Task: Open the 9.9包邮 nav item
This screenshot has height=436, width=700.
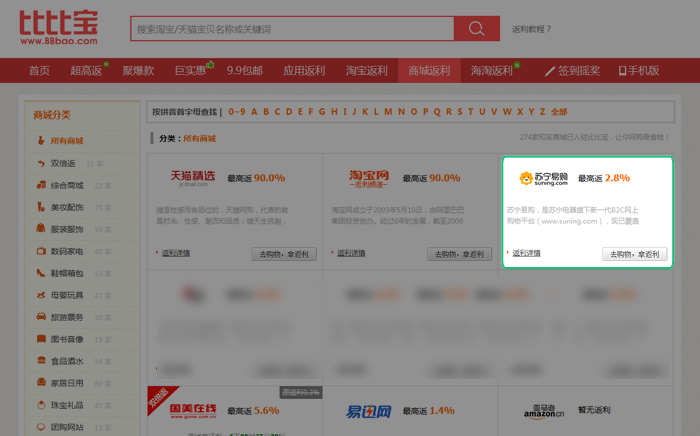Action: pyautogui.click(x=245, y=71)
